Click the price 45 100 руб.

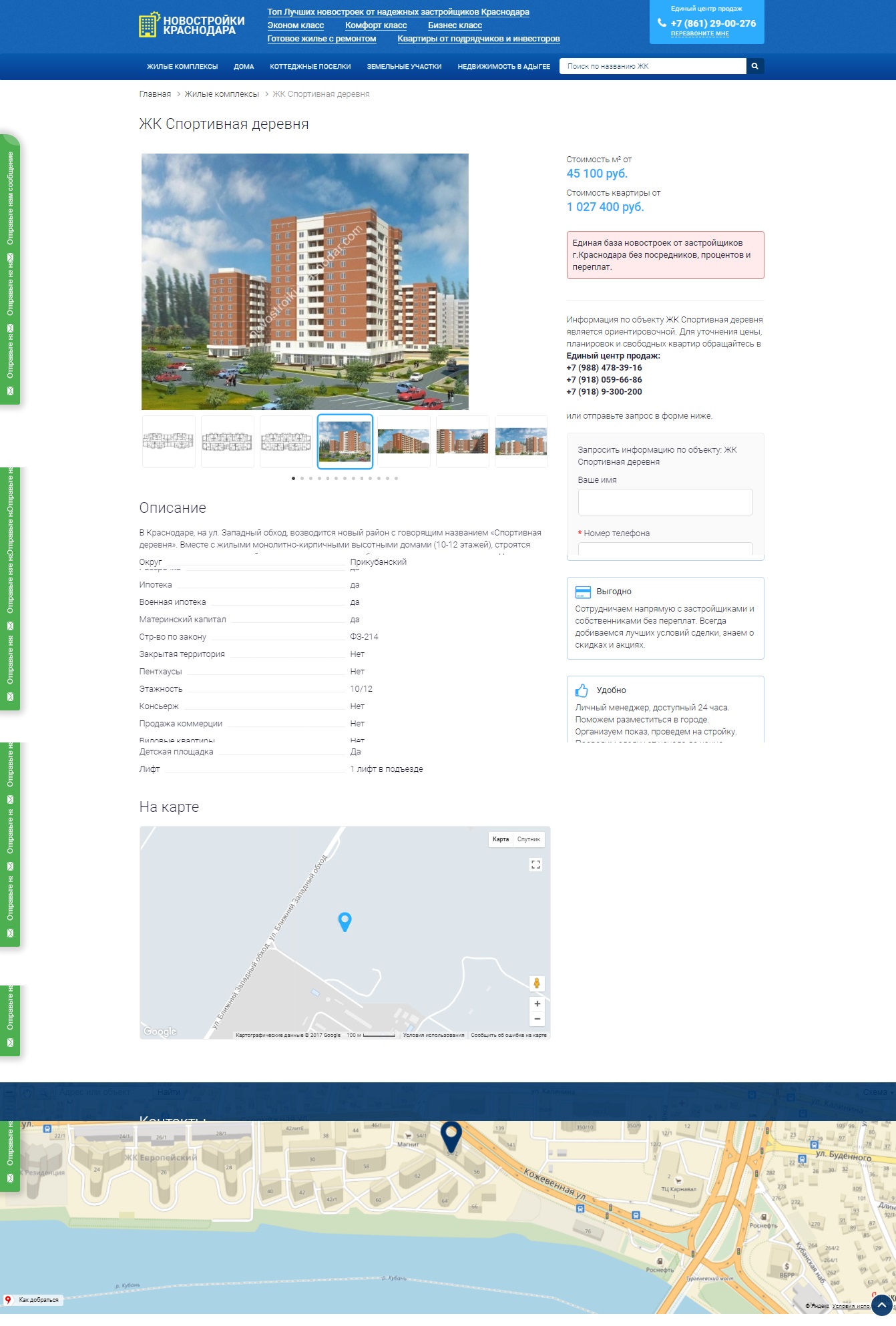597,174
